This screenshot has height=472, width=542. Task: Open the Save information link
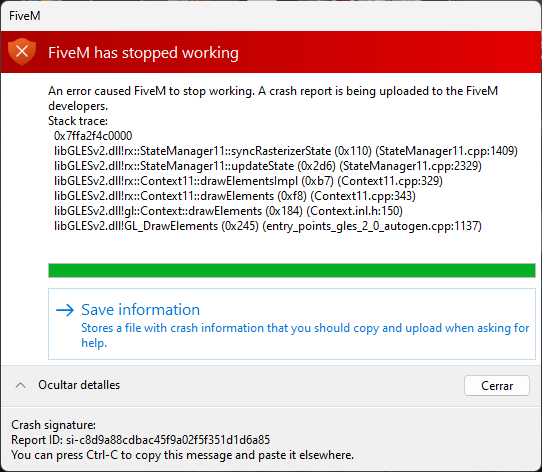tap(141, 309)
